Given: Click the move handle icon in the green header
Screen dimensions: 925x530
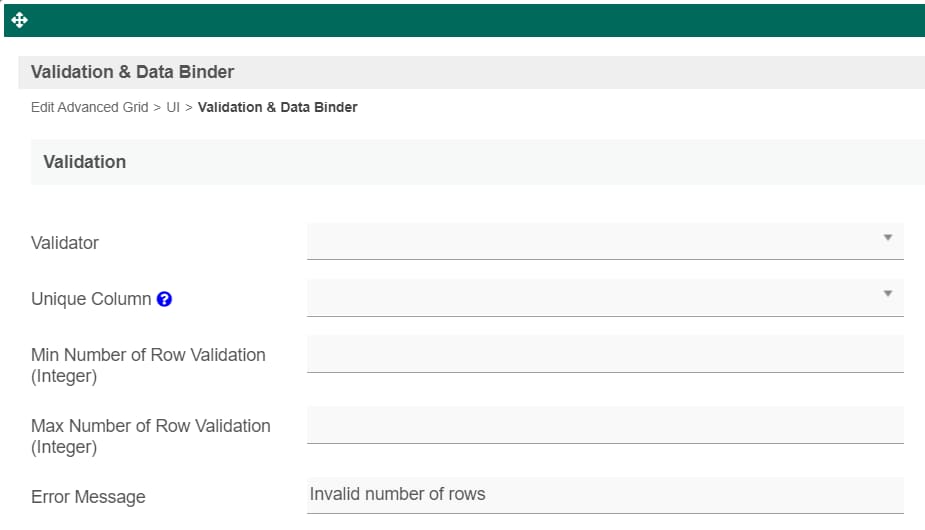Looking at the screenshot, I should [19, 20].
